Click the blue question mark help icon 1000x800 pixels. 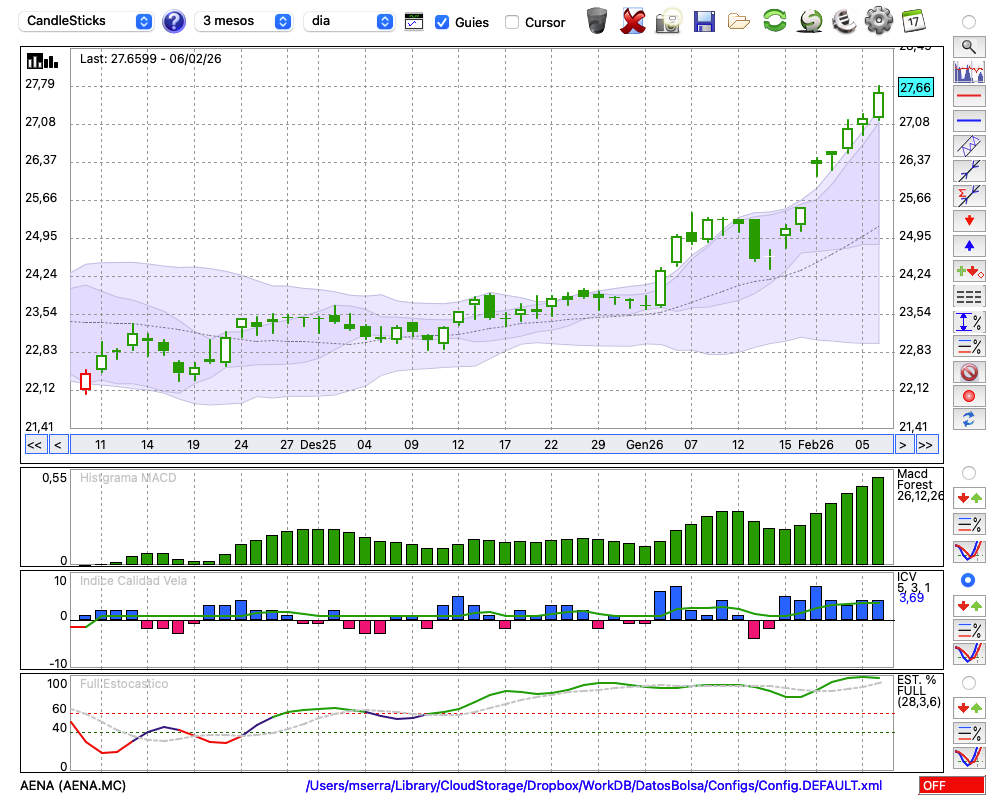(174, 21)
